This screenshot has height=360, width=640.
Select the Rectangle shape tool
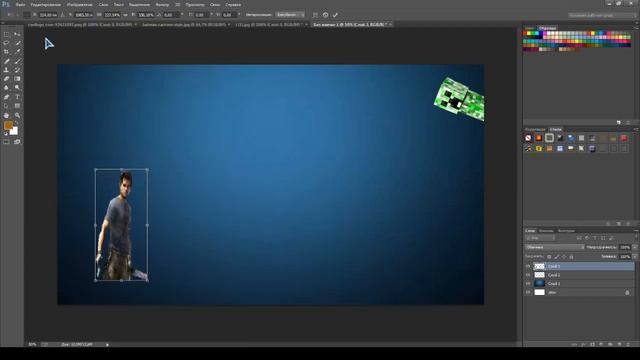coord(17,106)
